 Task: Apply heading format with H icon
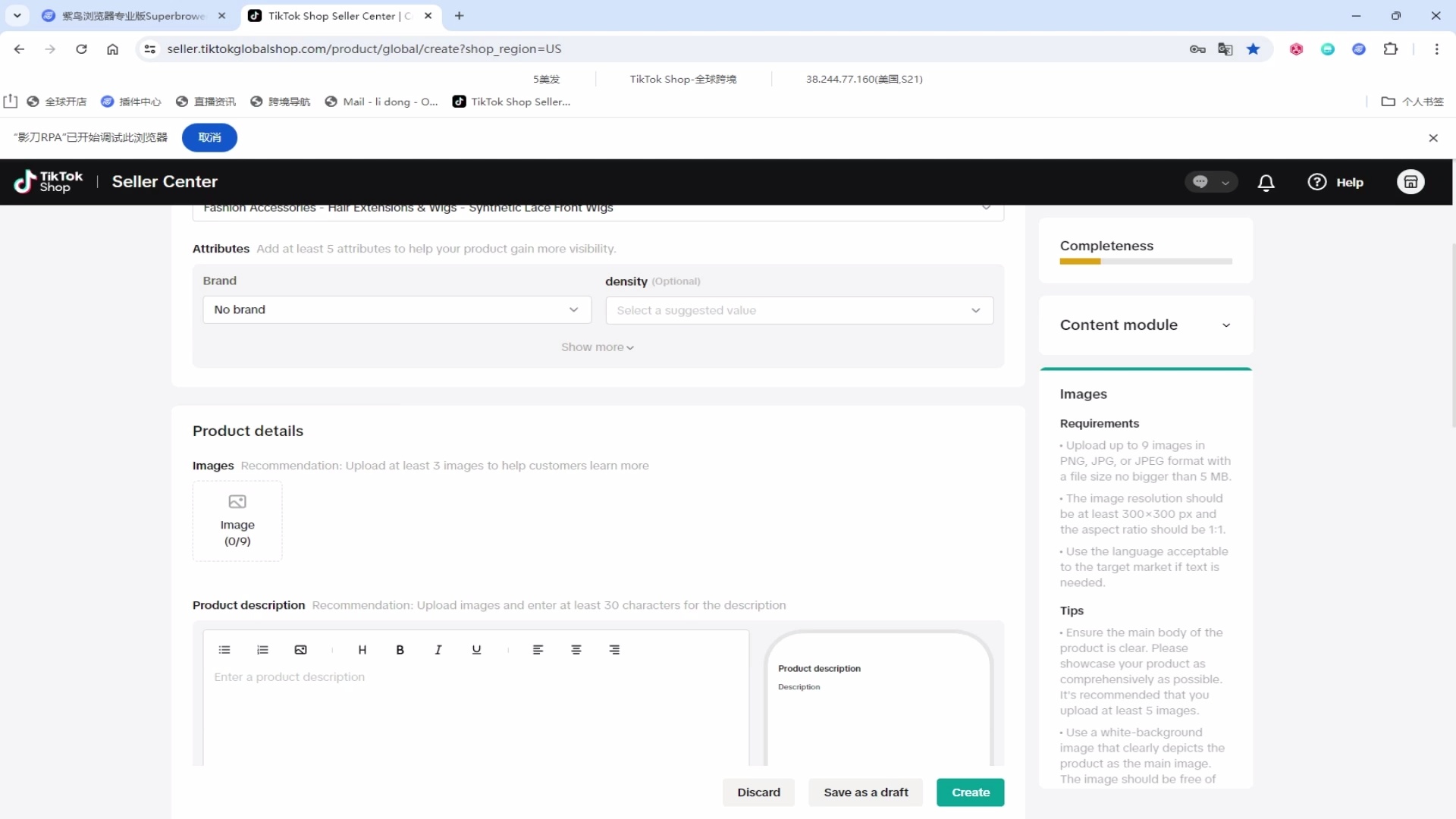(362, 650)
